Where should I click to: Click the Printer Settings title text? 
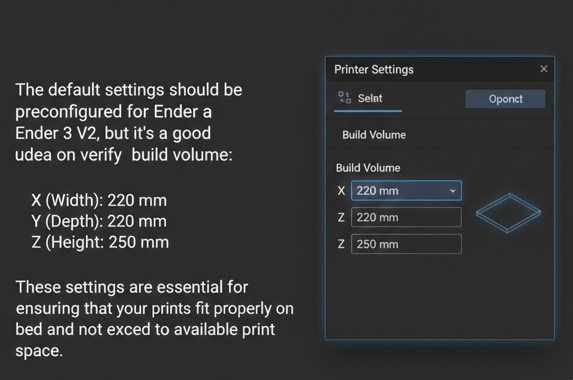tap(374, 69)
